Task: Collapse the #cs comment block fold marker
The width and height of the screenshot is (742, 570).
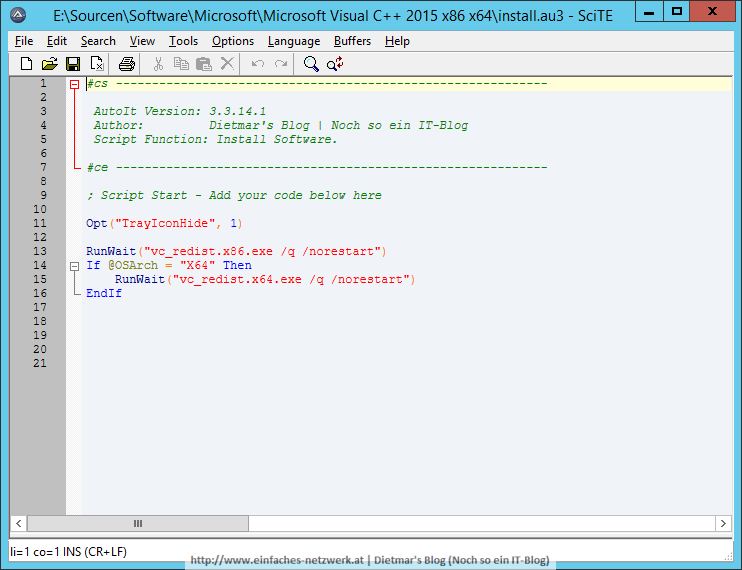Action: [74, 84]
